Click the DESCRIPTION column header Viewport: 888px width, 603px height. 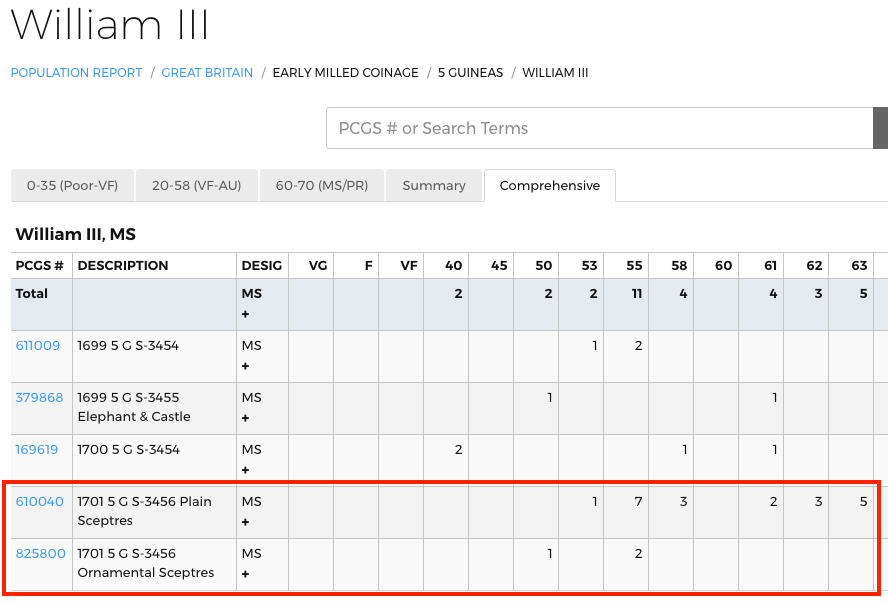[x=123, y=266]
